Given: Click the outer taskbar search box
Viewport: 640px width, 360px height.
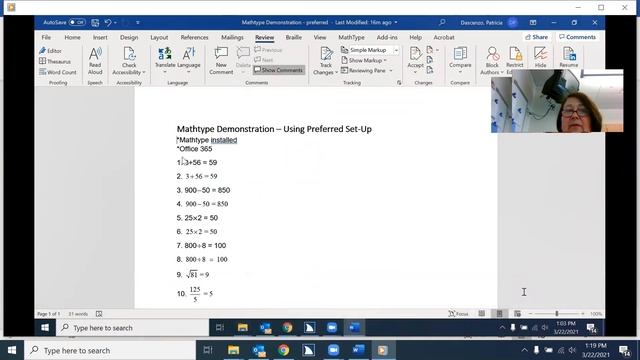Looking at the screenshot, I should pyautogui.click(x=110, y=350).
